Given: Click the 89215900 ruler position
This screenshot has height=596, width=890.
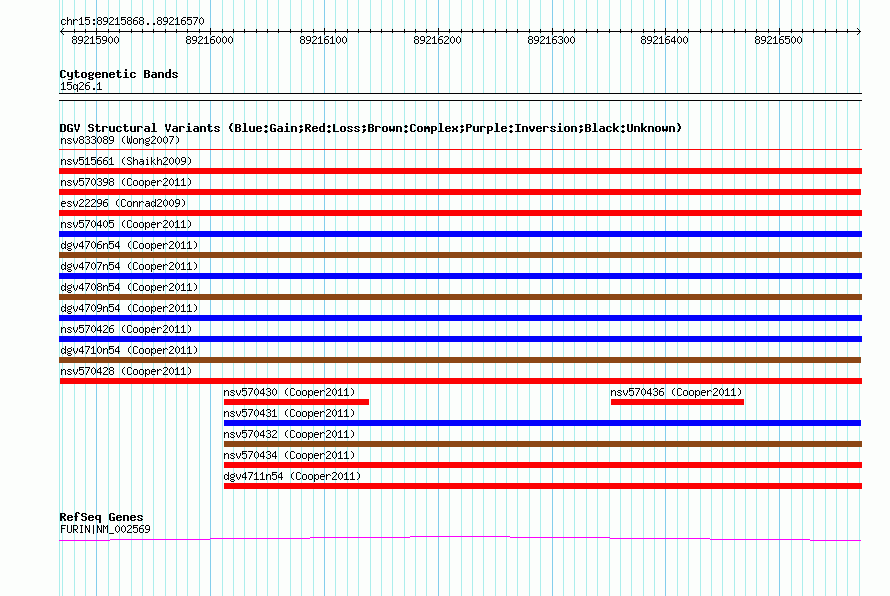Looking at the screenshot, I should (x=95, y=40).
